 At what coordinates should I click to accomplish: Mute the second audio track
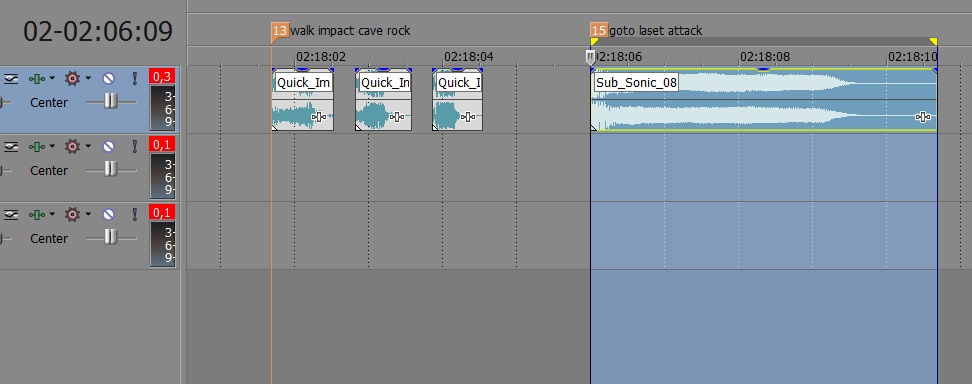[108, 146]
